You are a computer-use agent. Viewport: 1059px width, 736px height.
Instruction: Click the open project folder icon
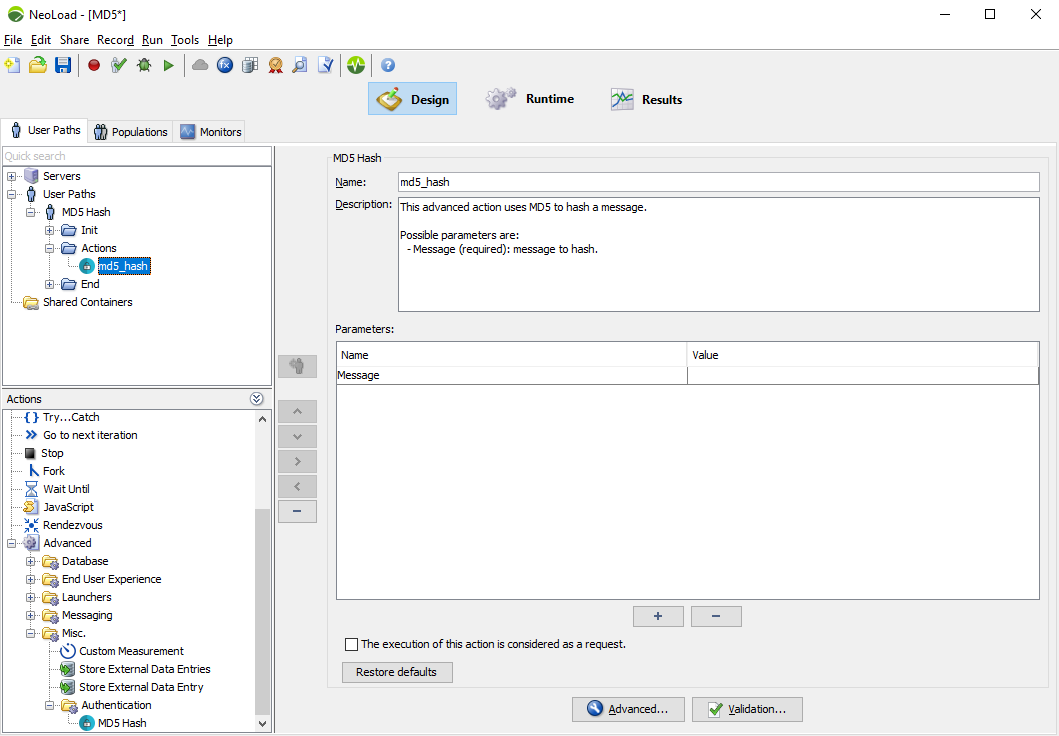tap(38, 65)
